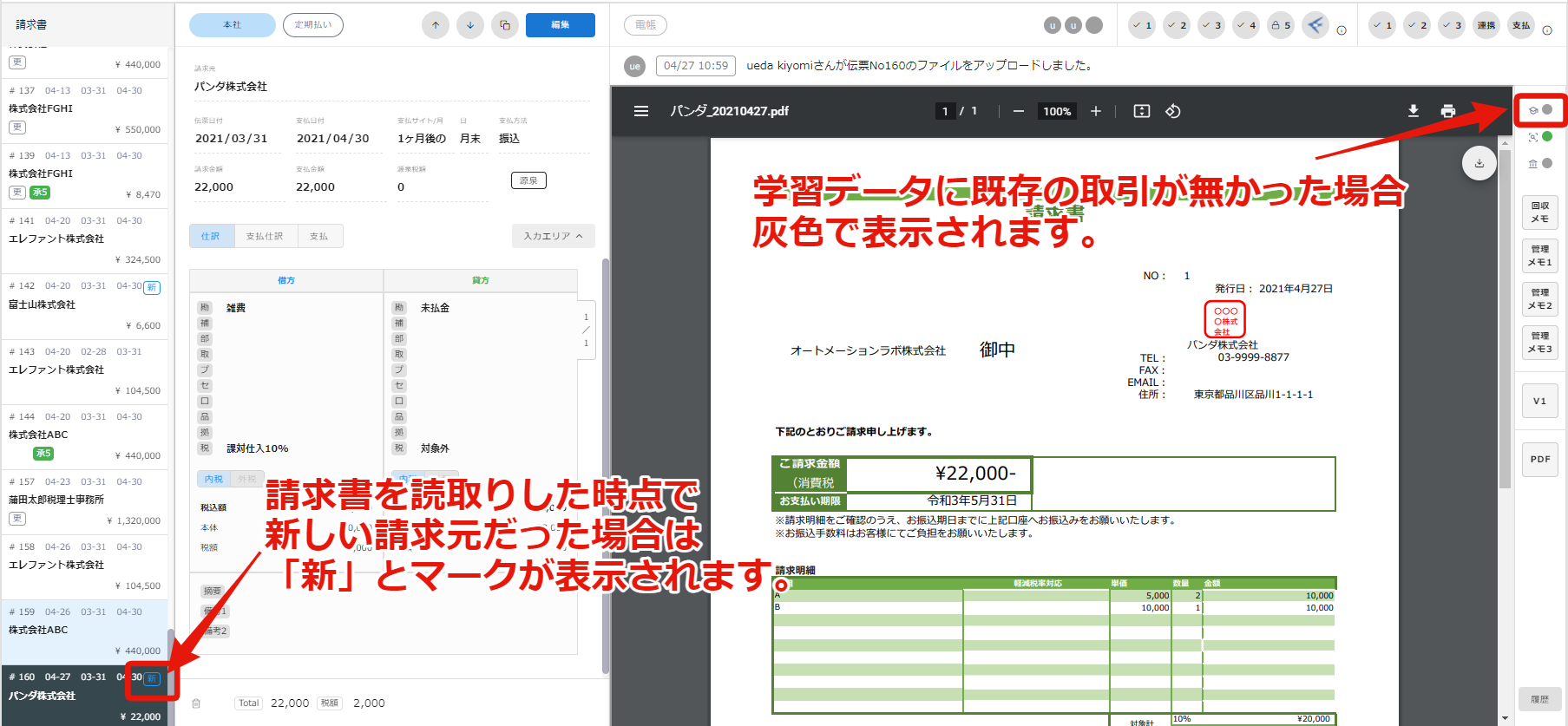Click the bank status icon with gray dot
The image size is (1568, 726).
point(1540,163)
